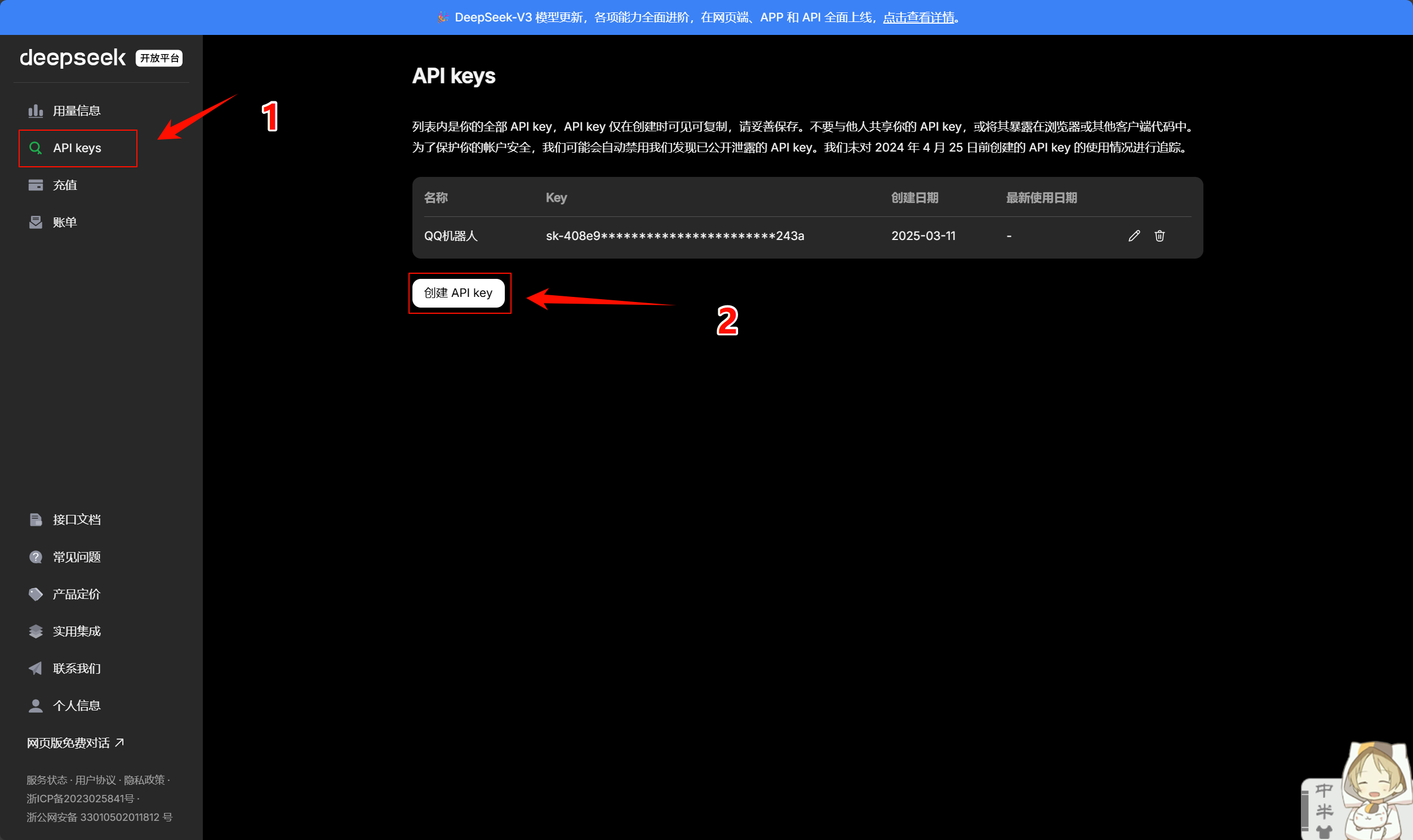Click the 创建日期 column header

pos(914,198)
